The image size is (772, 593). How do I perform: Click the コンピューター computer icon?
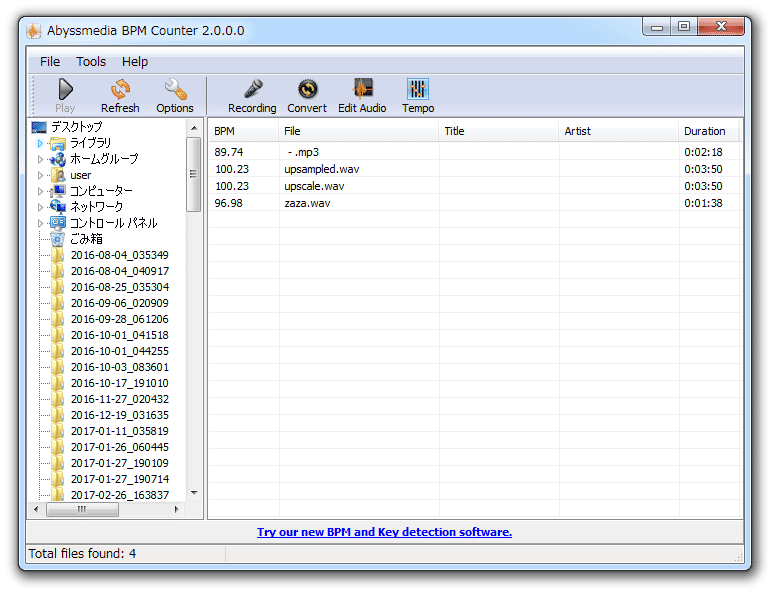pos(58,191)
